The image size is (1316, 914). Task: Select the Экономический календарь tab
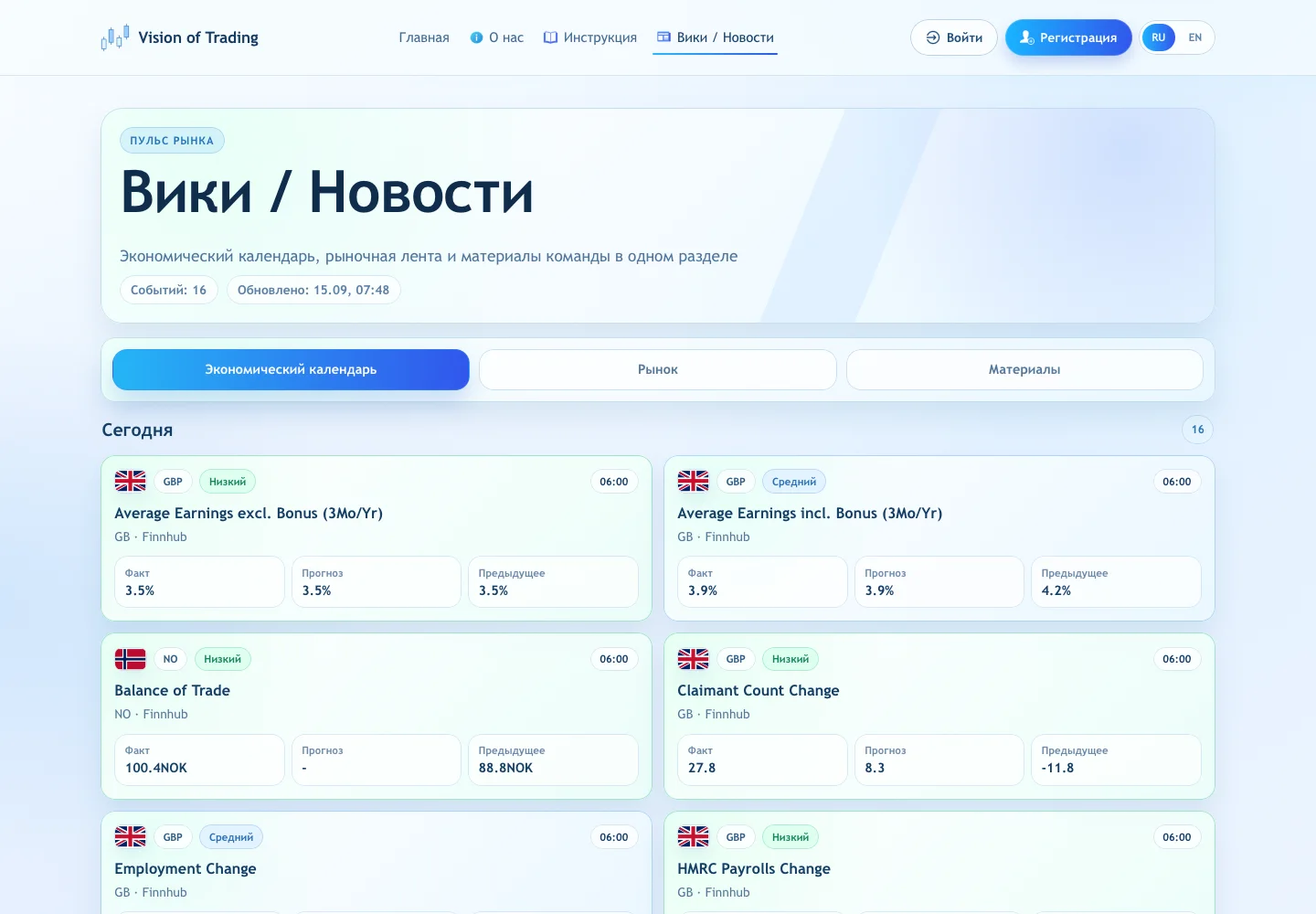pos(291,369)
